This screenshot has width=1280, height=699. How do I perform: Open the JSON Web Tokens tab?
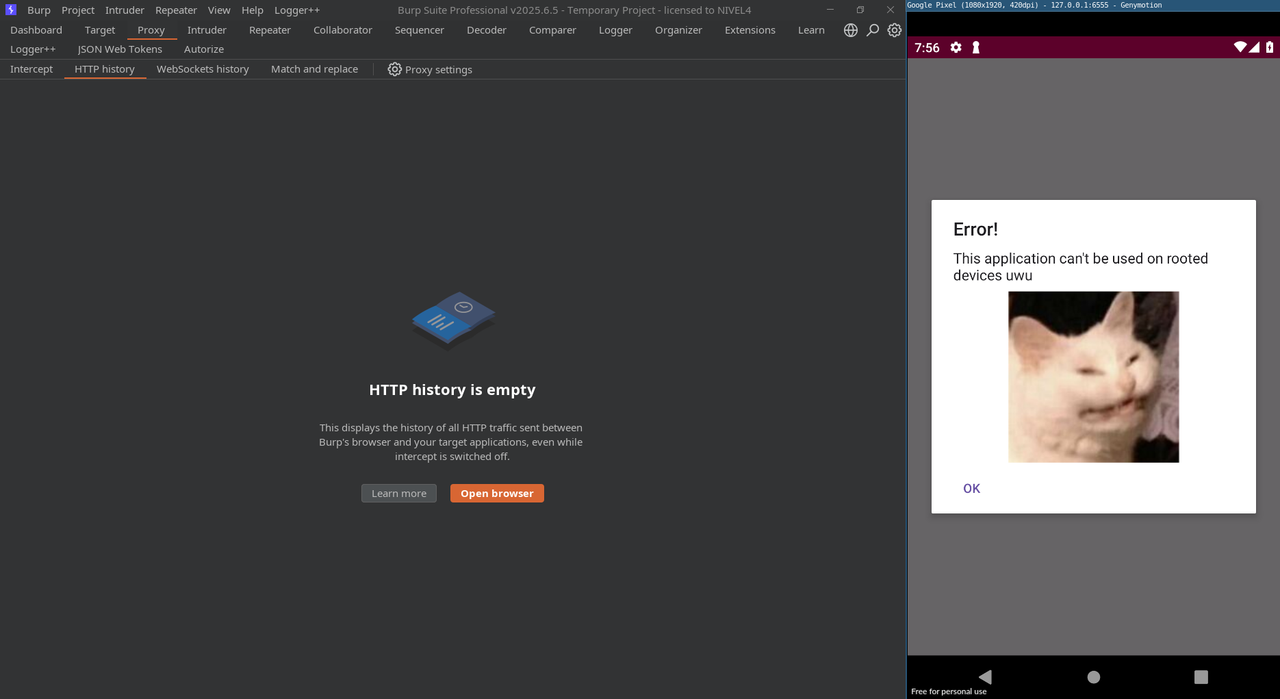coord(120,49)
